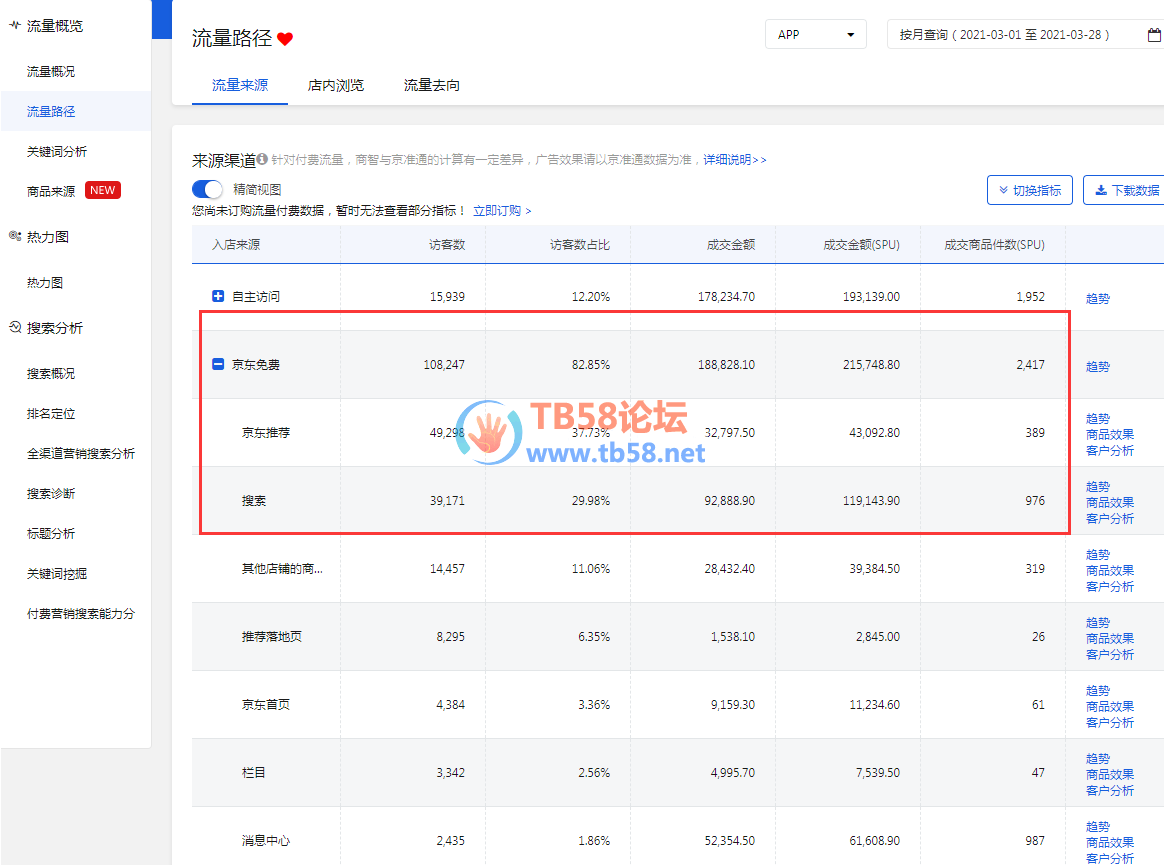Click the 下载数据 download button
This screenshot has width=1164, height=865.
click(1126, 190)
